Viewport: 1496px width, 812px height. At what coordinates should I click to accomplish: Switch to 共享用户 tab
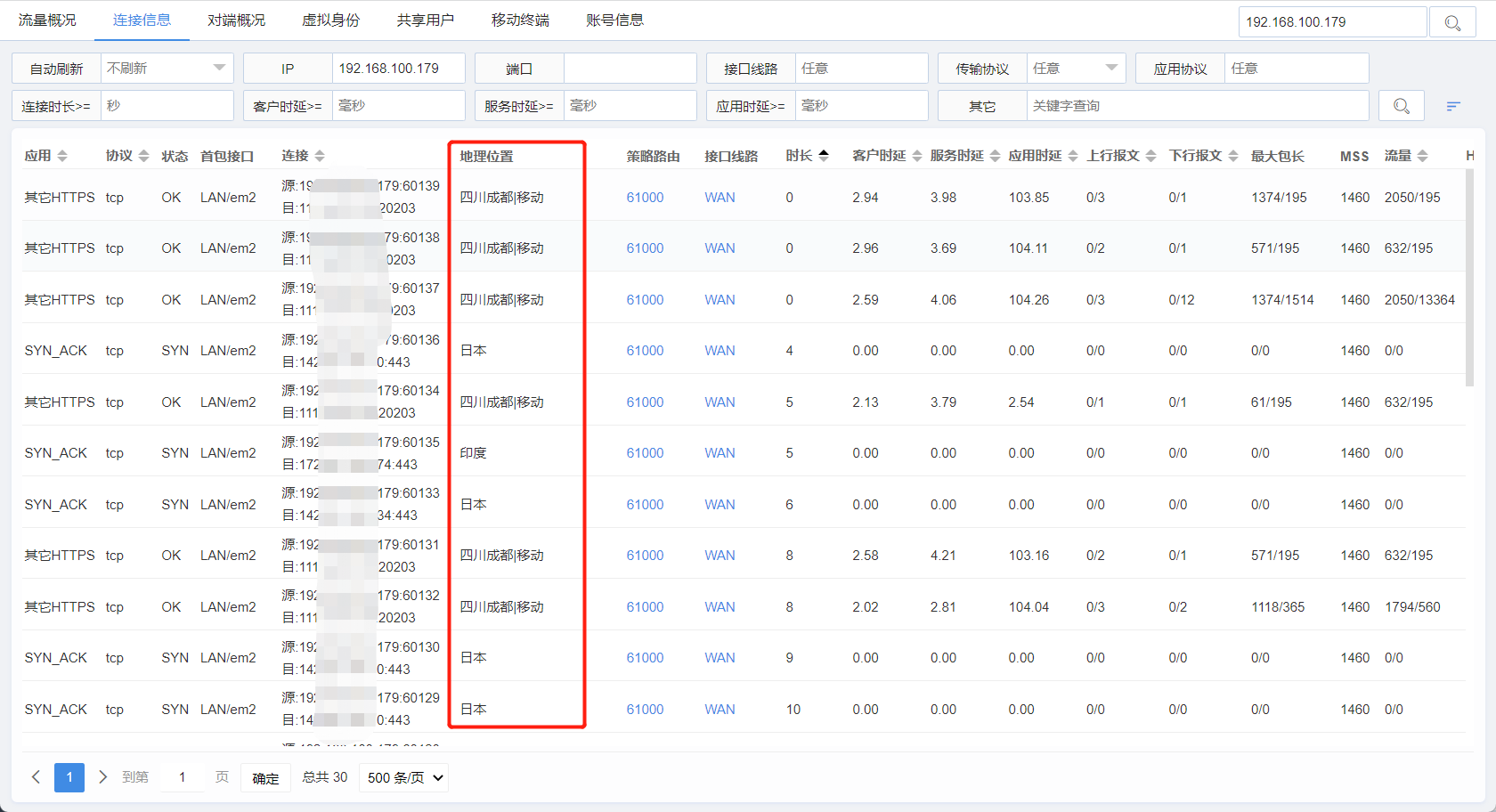426,20
